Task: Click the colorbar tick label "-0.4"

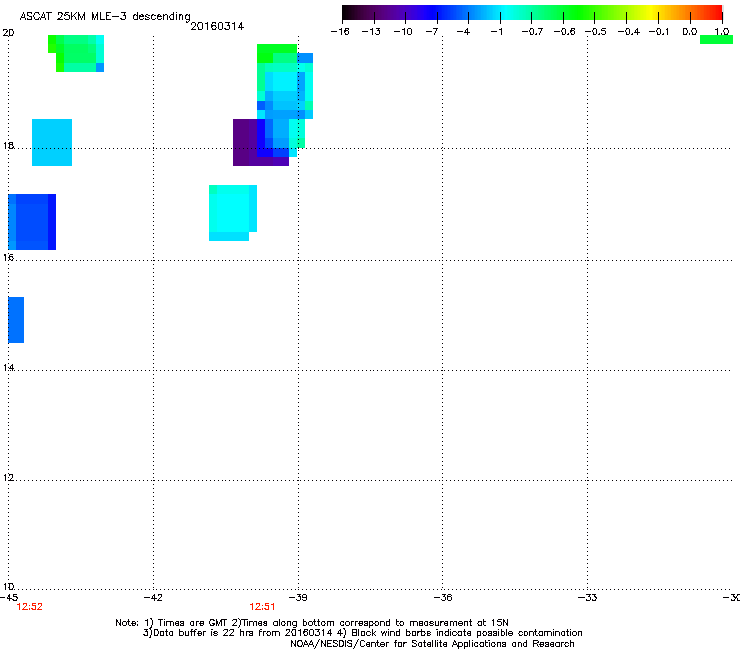Action: click(629, 32)
